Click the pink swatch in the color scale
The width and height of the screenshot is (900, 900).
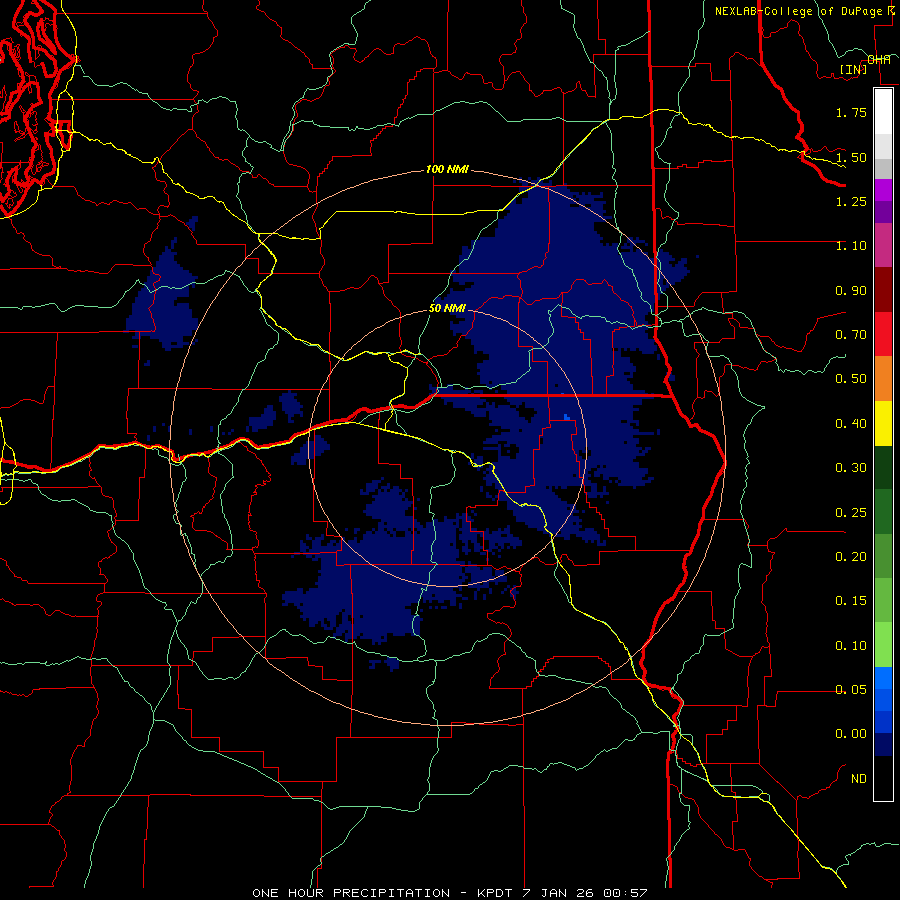click(883, 245)
